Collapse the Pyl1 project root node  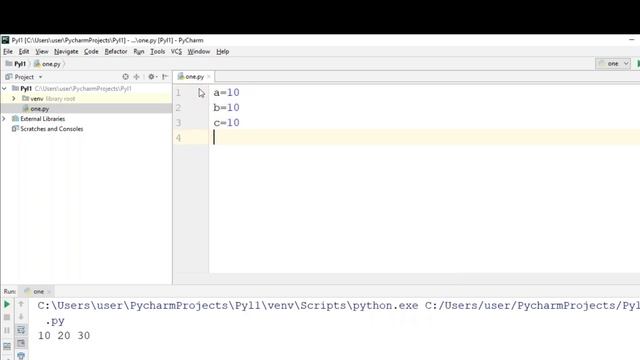[x=4, y=89]
